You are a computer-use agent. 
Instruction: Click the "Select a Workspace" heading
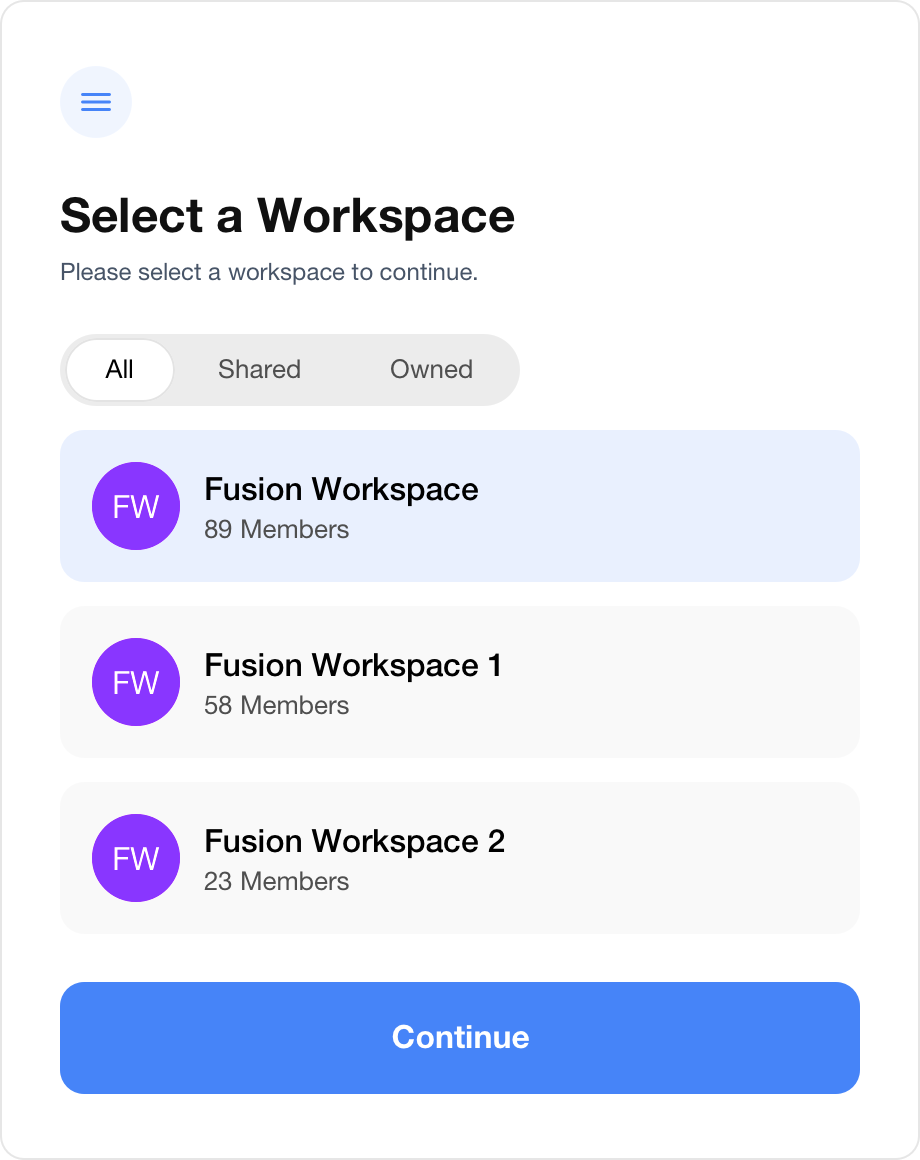[287, 216]
